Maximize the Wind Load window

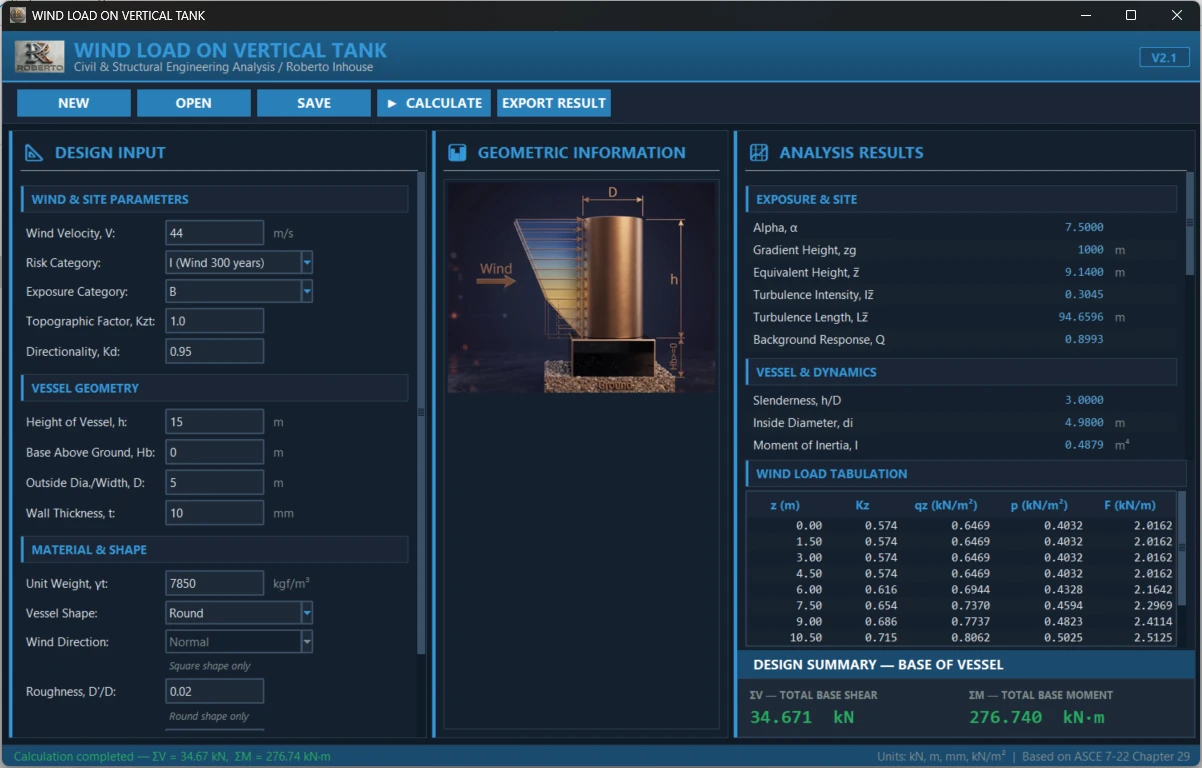click(x=1131, y=15)
